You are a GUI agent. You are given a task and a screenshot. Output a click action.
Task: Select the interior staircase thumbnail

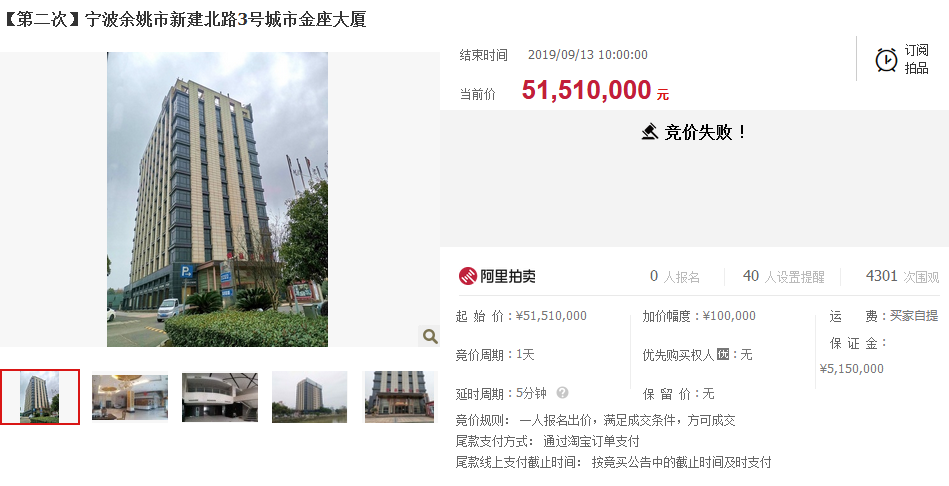(x=220, y=397)
